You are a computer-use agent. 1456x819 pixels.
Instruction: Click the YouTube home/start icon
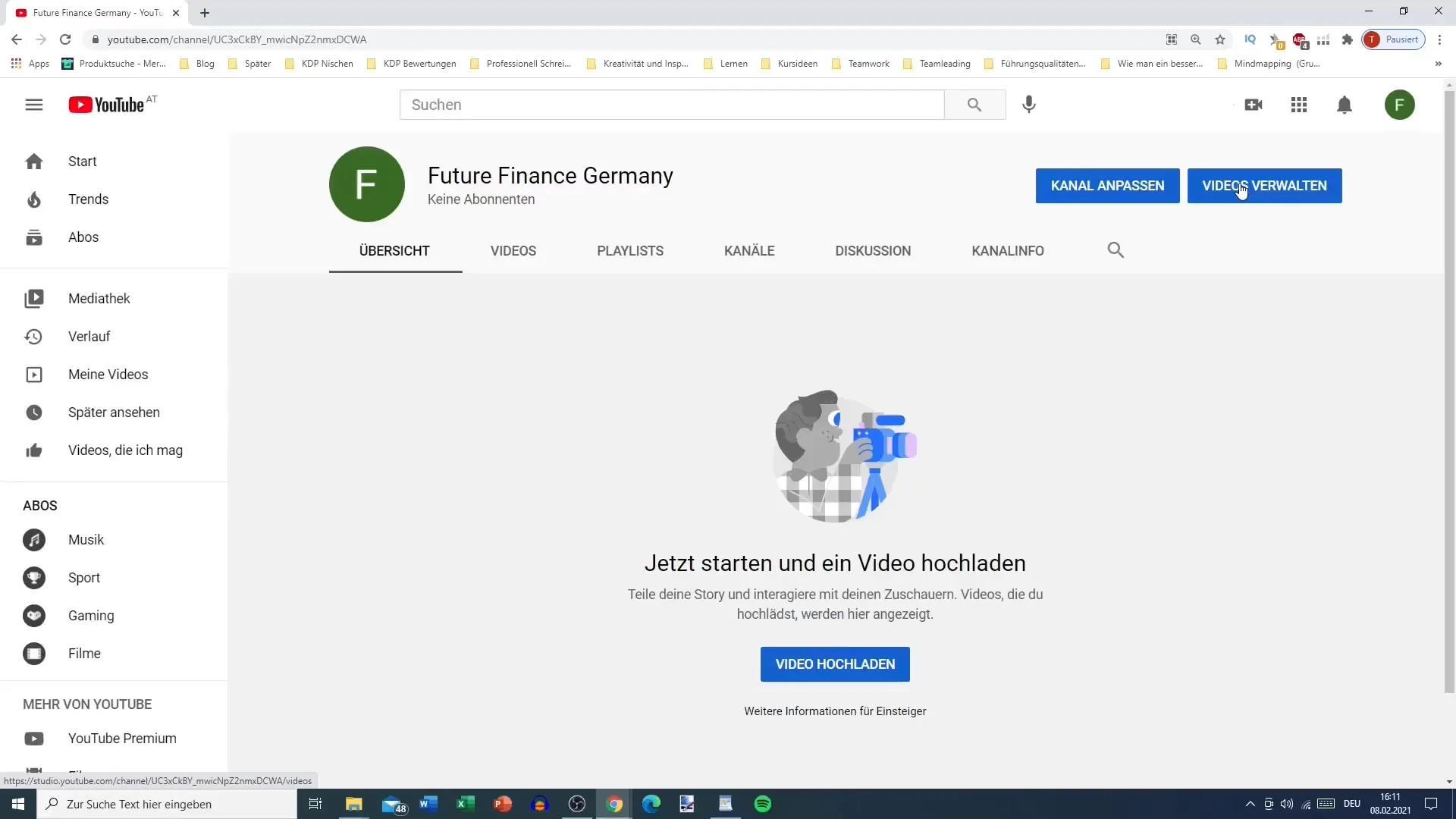point(33,161)
